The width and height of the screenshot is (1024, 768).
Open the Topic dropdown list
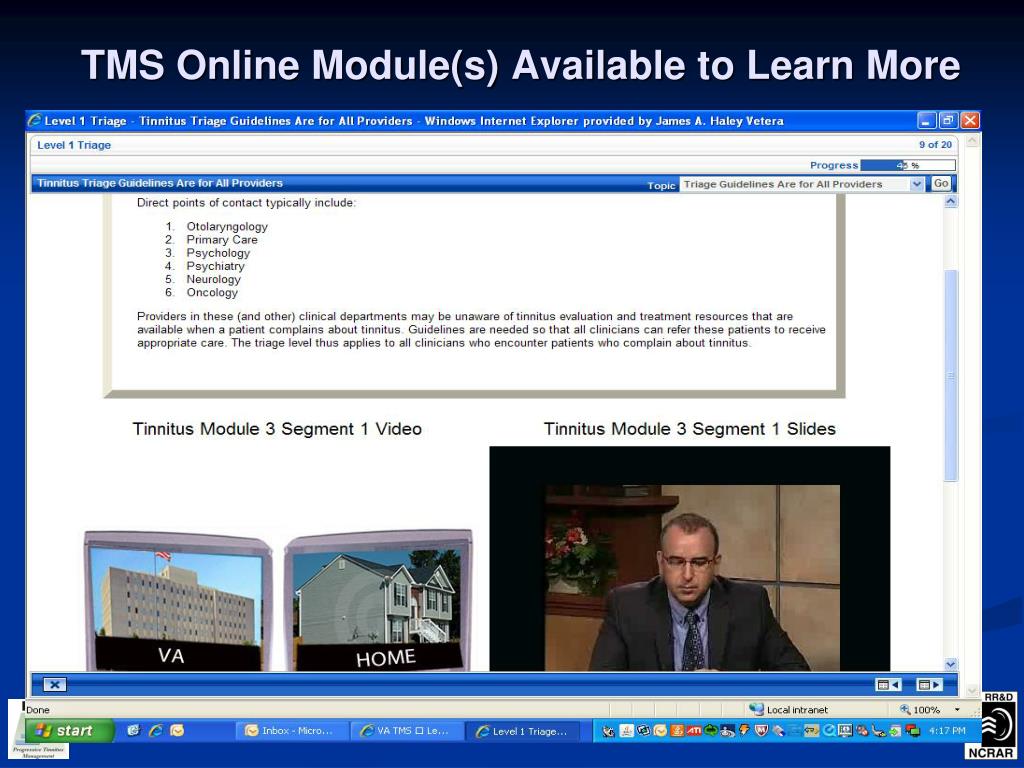(917, 184)
